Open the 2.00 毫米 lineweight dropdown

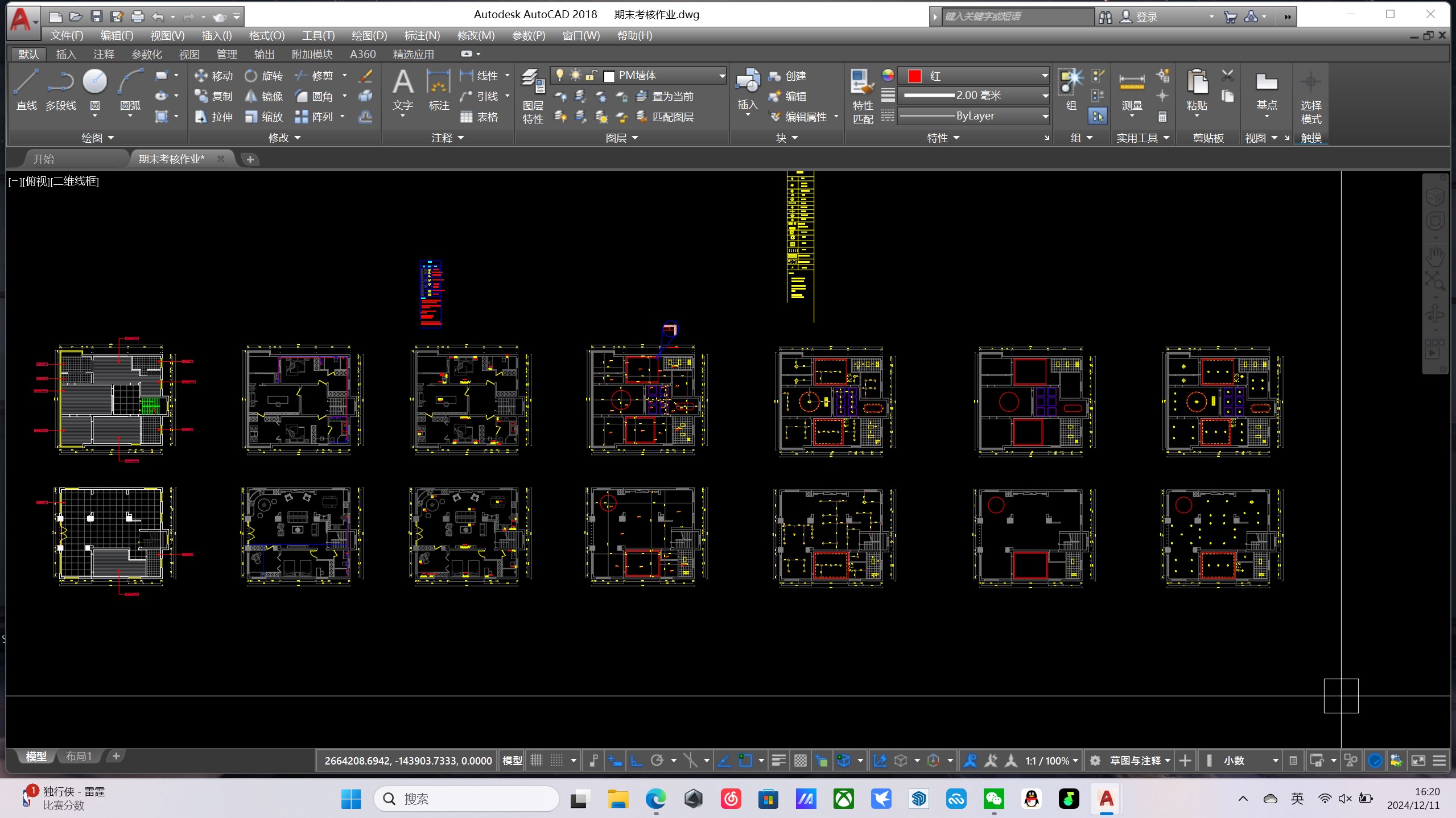coord(1045,96)
